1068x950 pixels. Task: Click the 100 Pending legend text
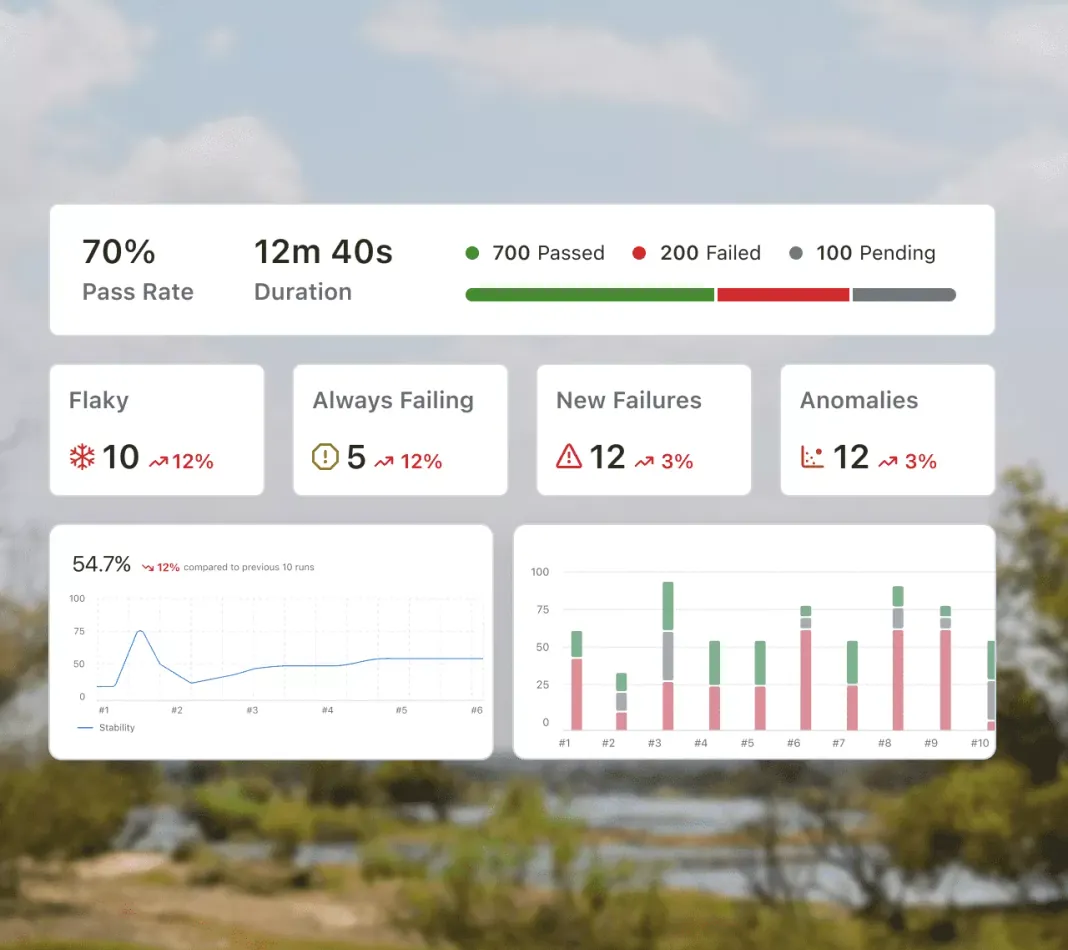(x=876, y=253)
